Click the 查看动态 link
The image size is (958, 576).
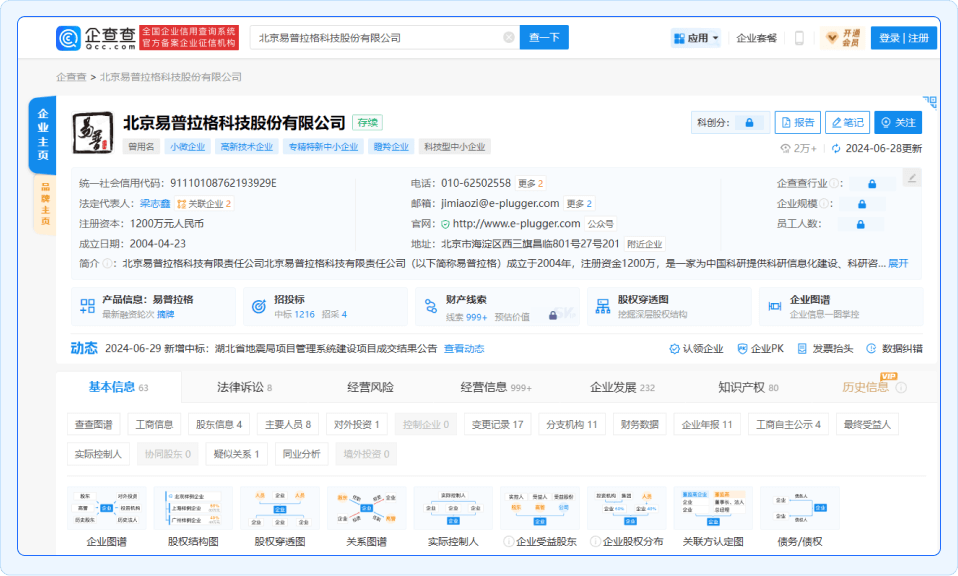[464, 348]
